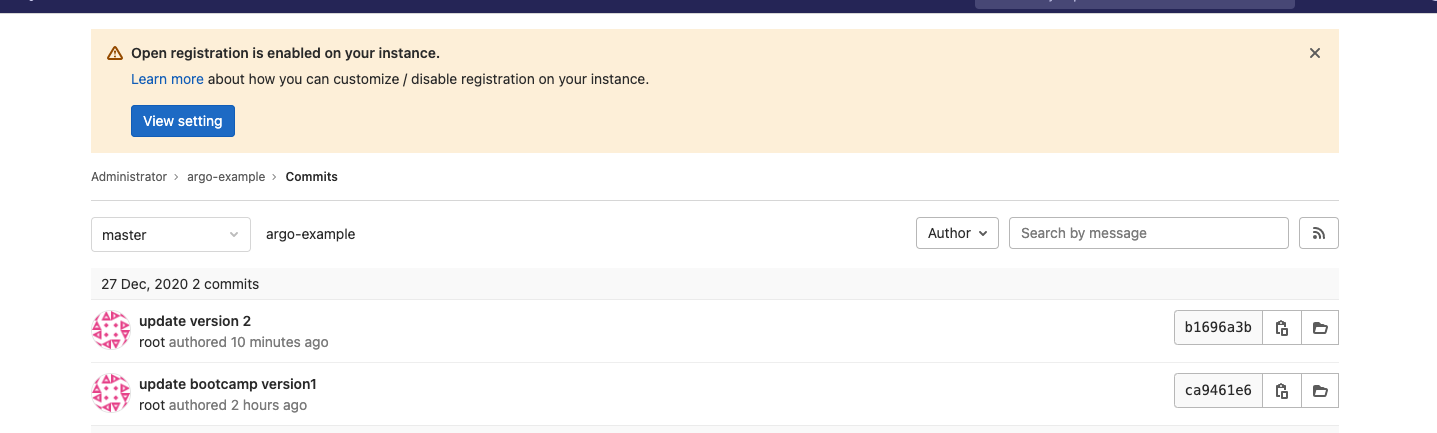Screen dimensions: 1437x433
Task: Browse files at commit b1696a3b
Action: click(1320, 328)
